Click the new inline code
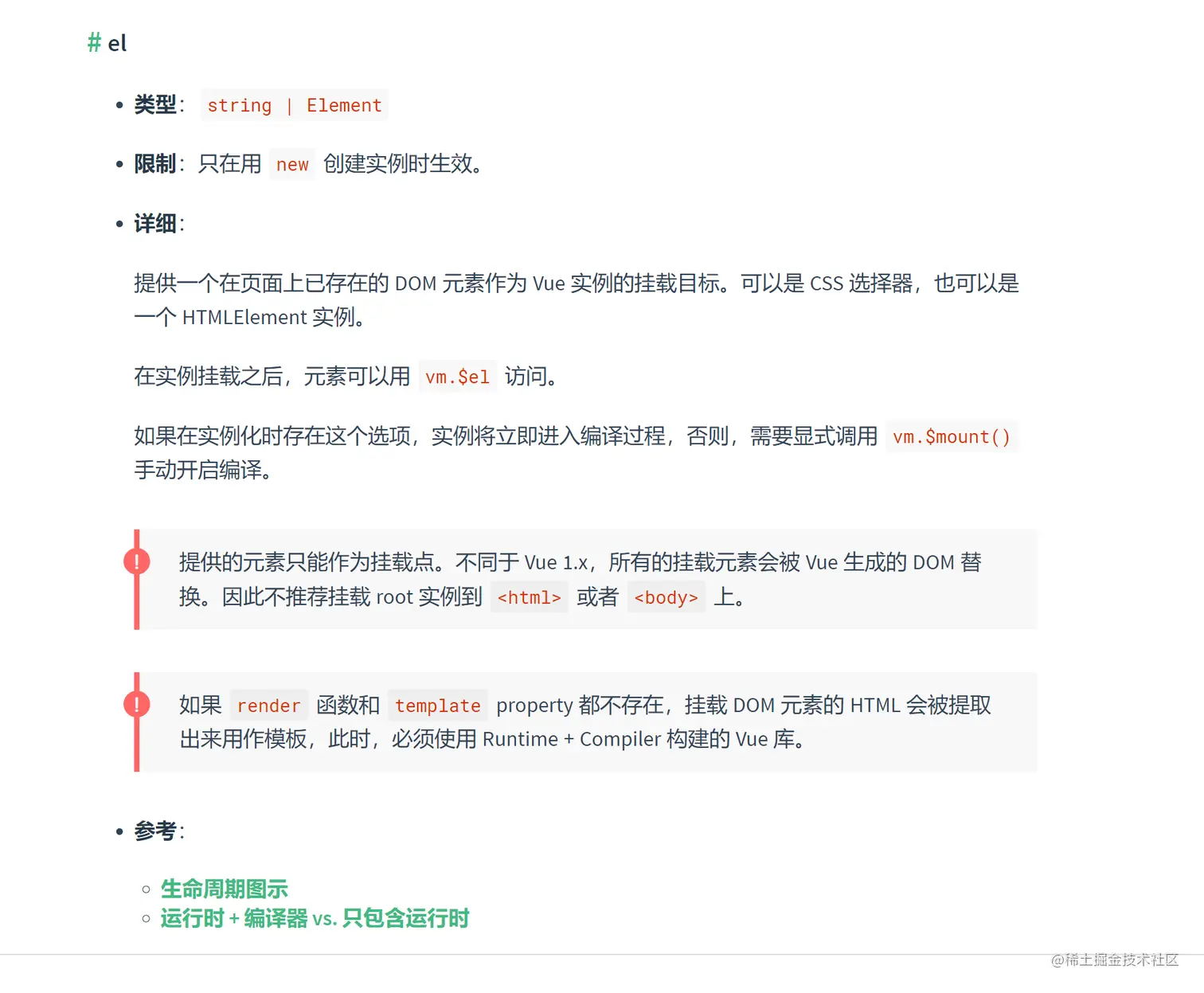1204x993 pixels. pos(292,164)
